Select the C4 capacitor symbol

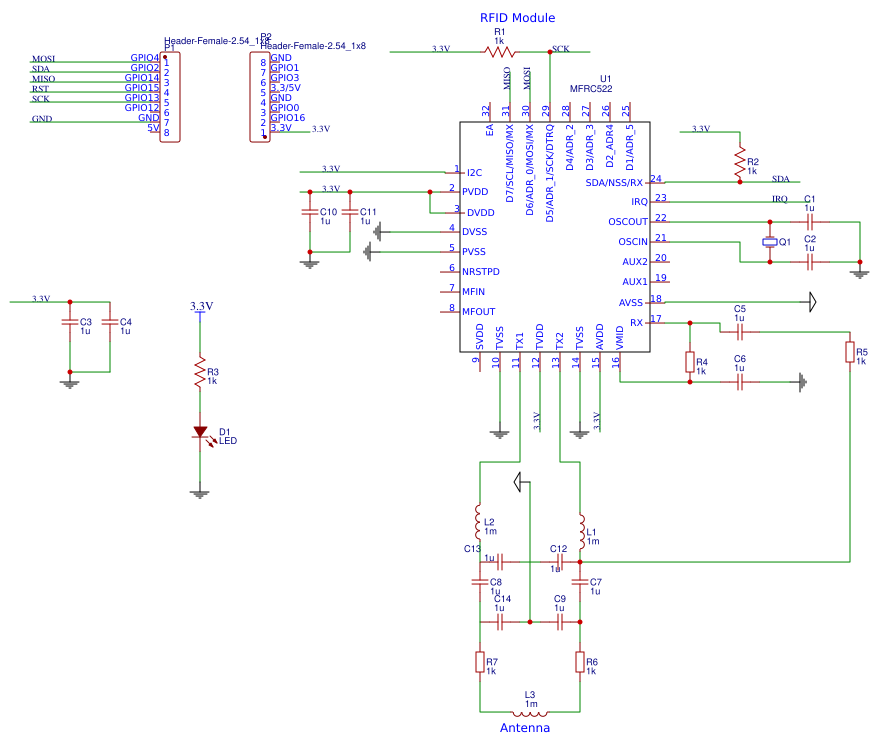pos(110,322)
